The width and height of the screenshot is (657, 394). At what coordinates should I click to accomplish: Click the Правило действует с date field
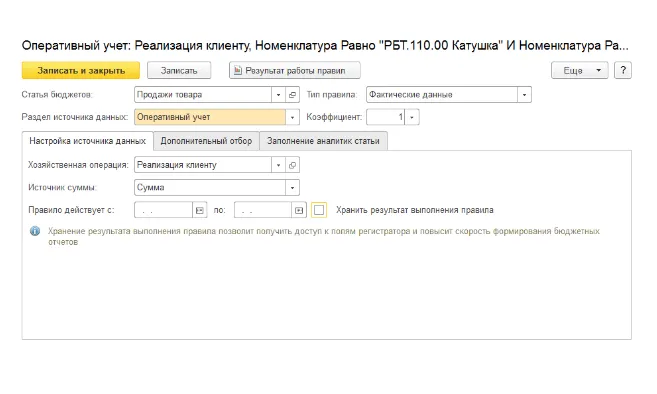(163, 210)
